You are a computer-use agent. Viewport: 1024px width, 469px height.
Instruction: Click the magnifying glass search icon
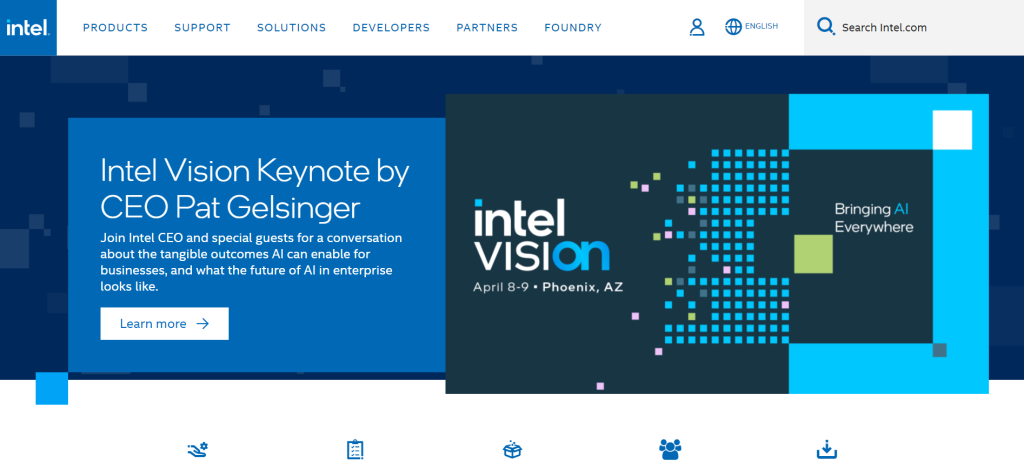(x=825, y=27)
